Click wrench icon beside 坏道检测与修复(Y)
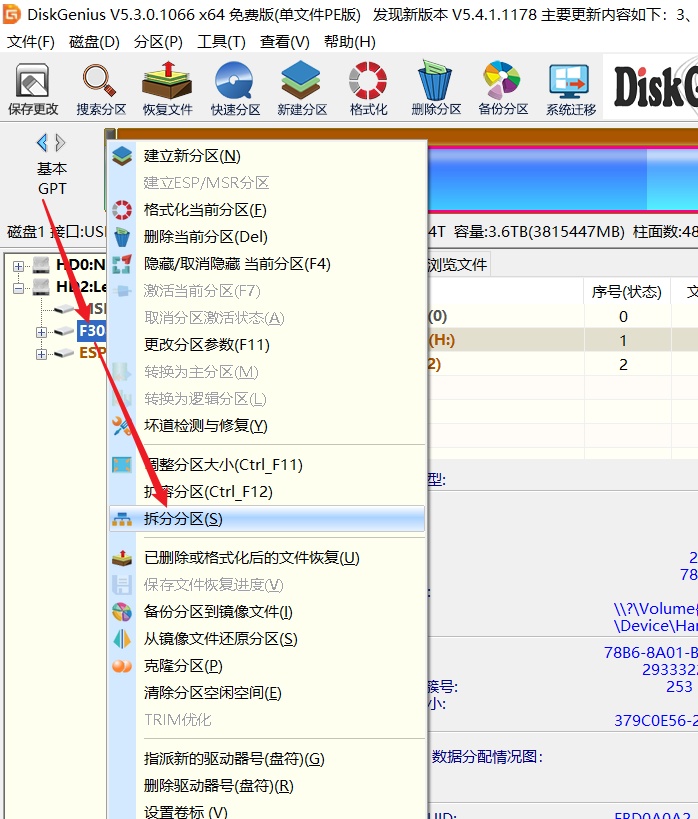Image resolution: width=698 pixels, height=819 pixels. 122,426
